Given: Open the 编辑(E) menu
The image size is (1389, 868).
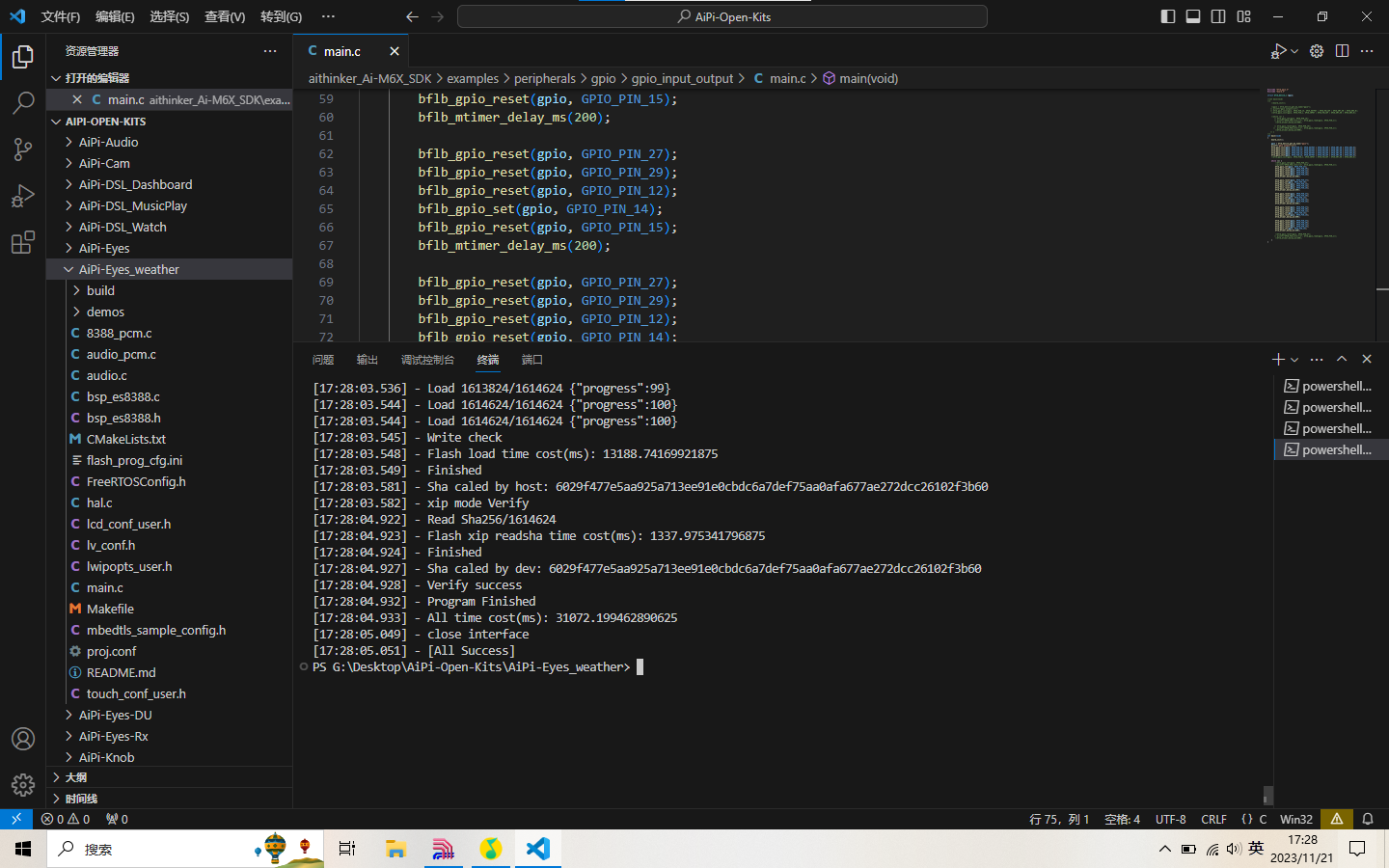Looking at the screenshot, I should (x=115, y=16).
